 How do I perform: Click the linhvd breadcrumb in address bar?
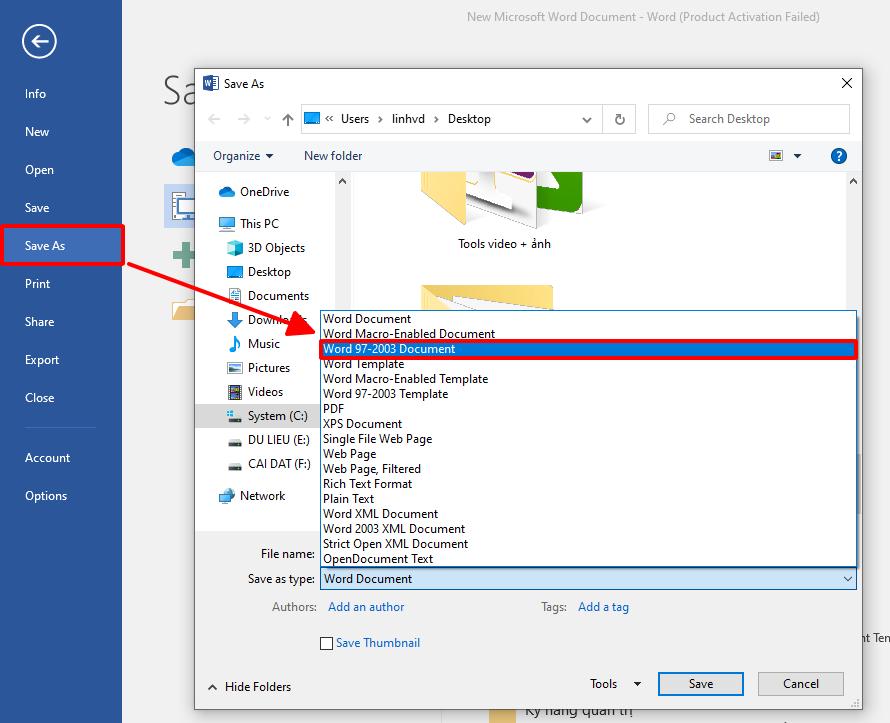408,119
